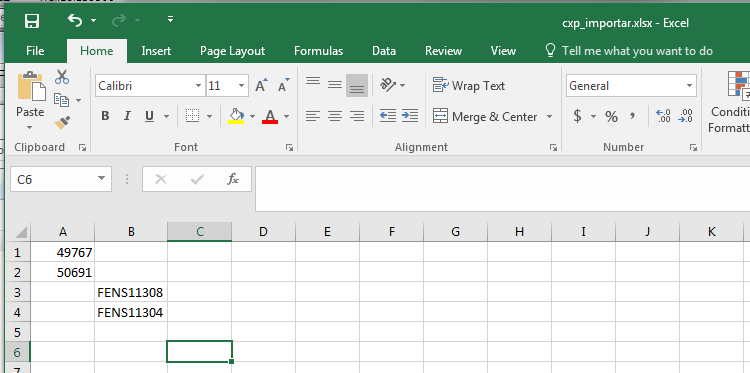
Task: Undo the last action
Action: (x=75, y=20)
